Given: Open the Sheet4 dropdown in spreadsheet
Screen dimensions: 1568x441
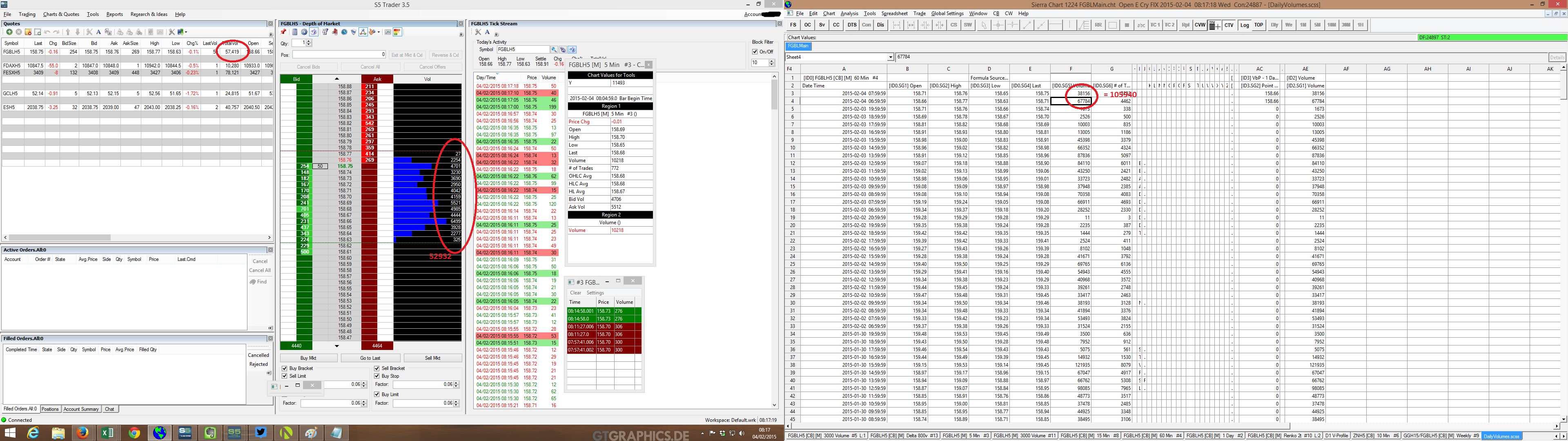Looking at the screenshot, I should [x=891, y=57].
